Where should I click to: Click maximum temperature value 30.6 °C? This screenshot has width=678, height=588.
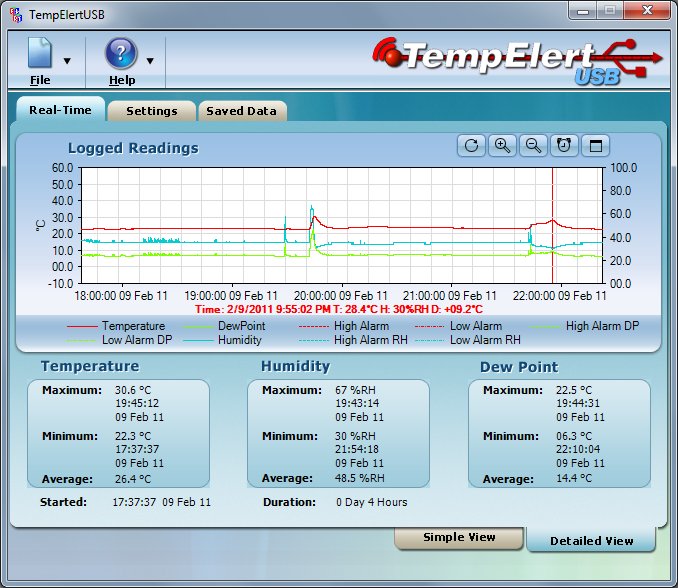tap(133, 390)
